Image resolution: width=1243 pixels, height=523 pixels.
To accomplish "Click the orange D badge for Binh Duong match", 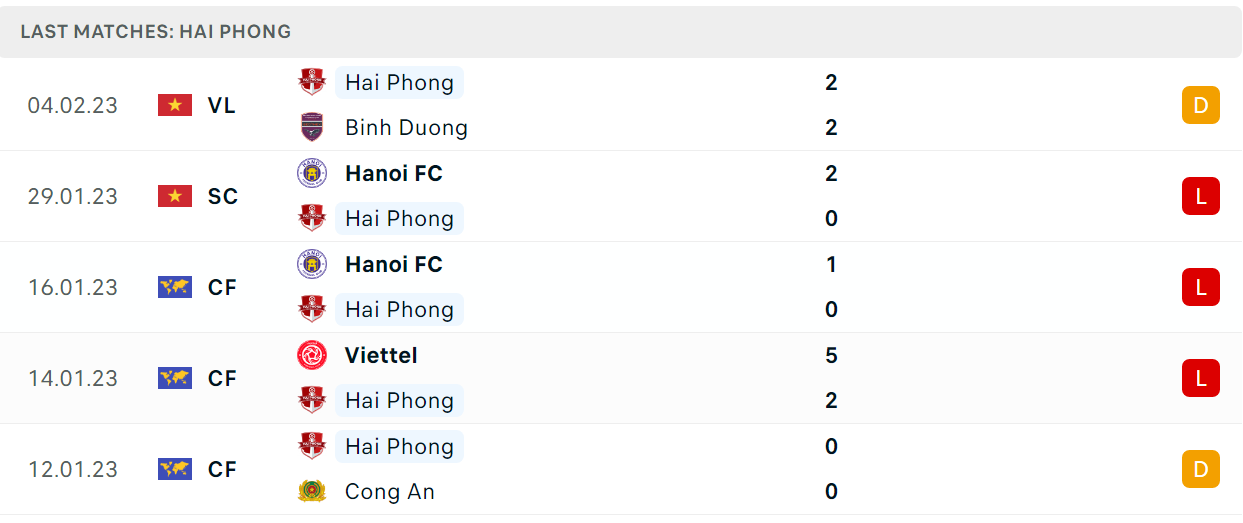I will [x=1201, y=105].
